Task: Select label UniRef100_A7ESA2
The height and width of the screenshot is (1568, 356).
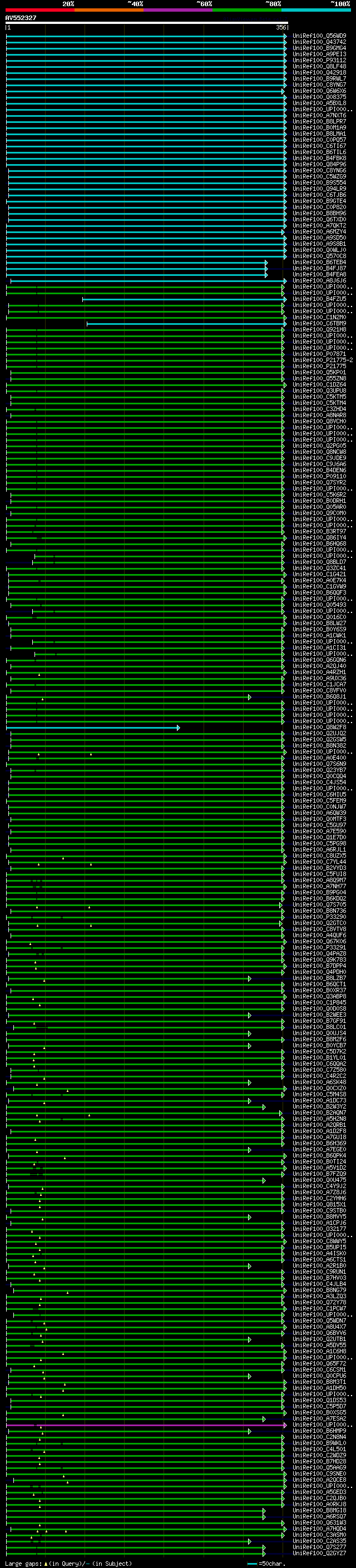Action: (319, 1418)
